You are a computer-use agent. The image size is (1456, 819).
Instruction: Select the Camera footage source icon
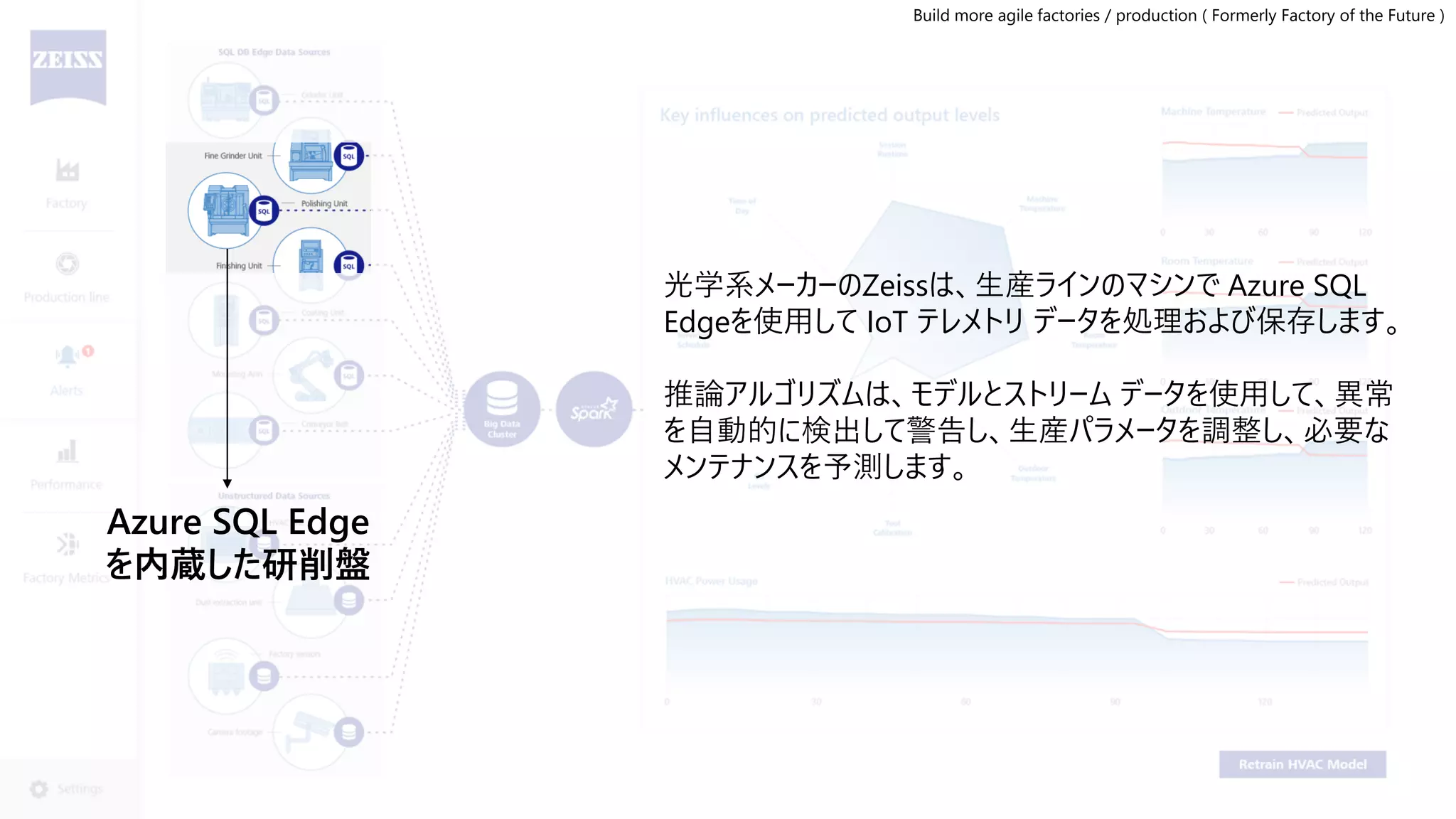(311, 732)
